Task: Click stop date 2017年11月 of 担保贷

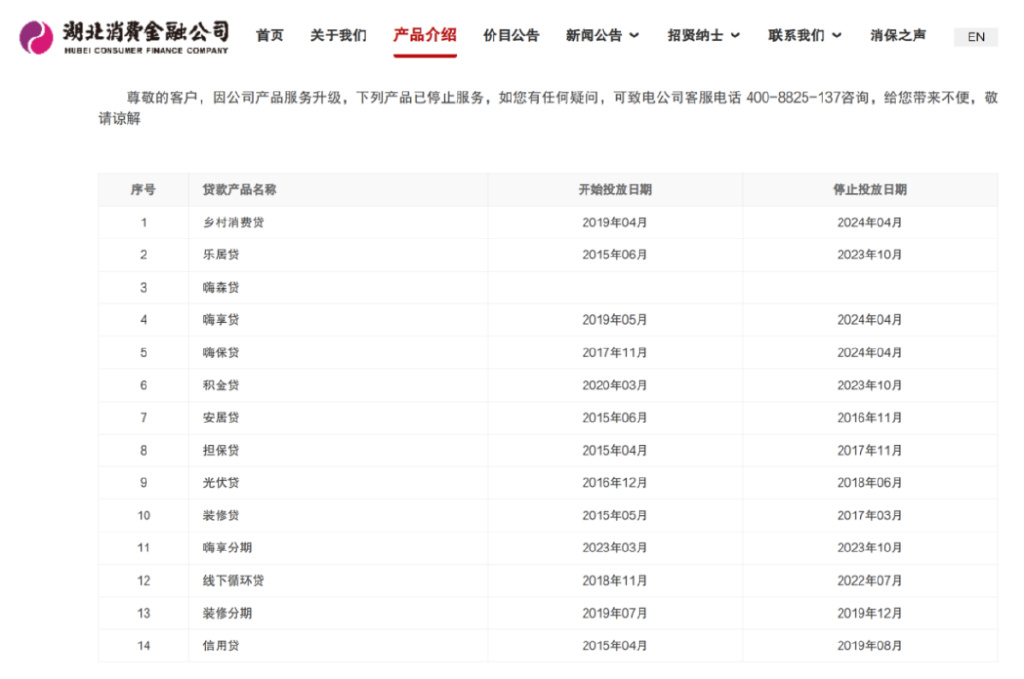Action: pos(870,450)
